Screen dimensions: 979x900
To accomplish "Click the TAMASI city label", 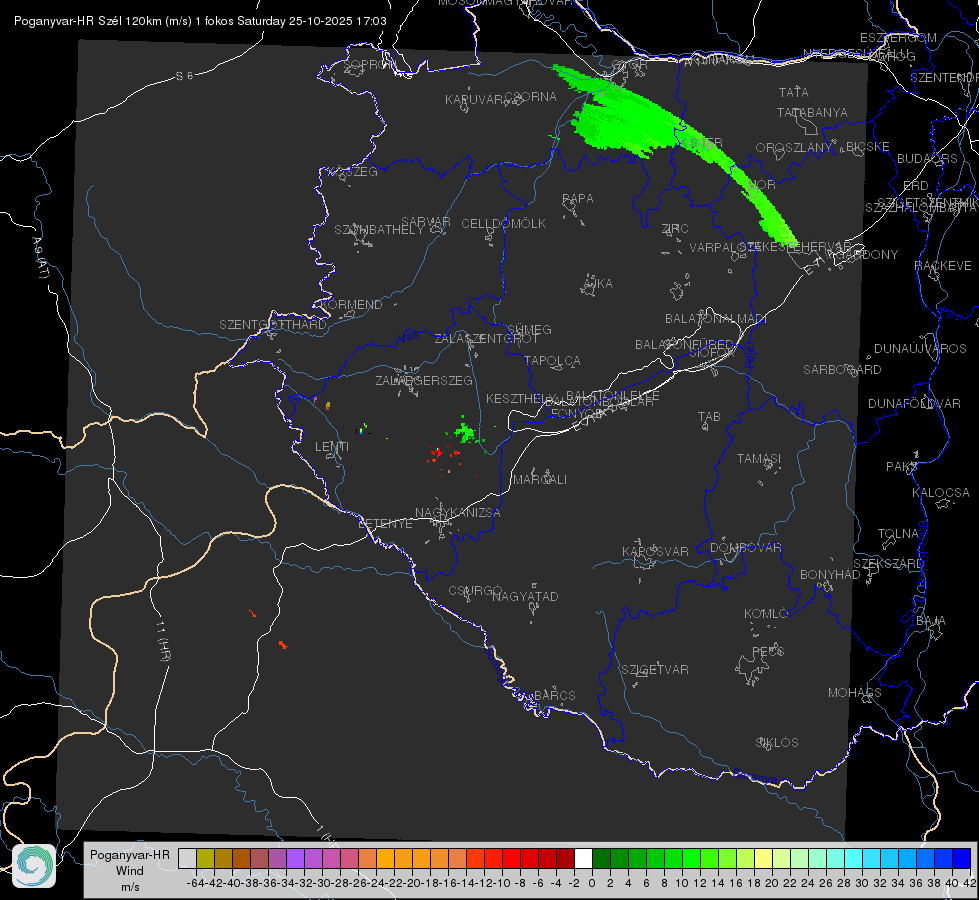I will (759, 459).
